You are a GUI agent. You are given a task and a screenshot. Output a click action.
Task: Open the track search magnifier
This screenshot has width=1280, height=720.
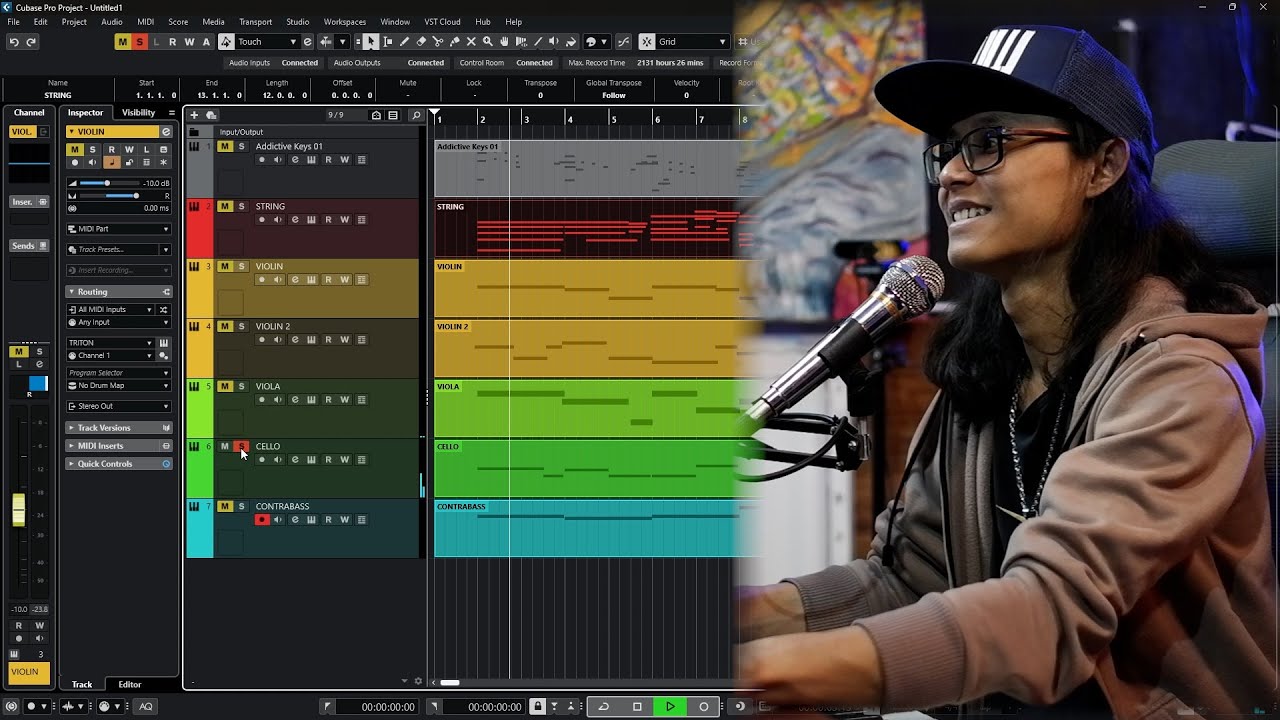point(416,115)
